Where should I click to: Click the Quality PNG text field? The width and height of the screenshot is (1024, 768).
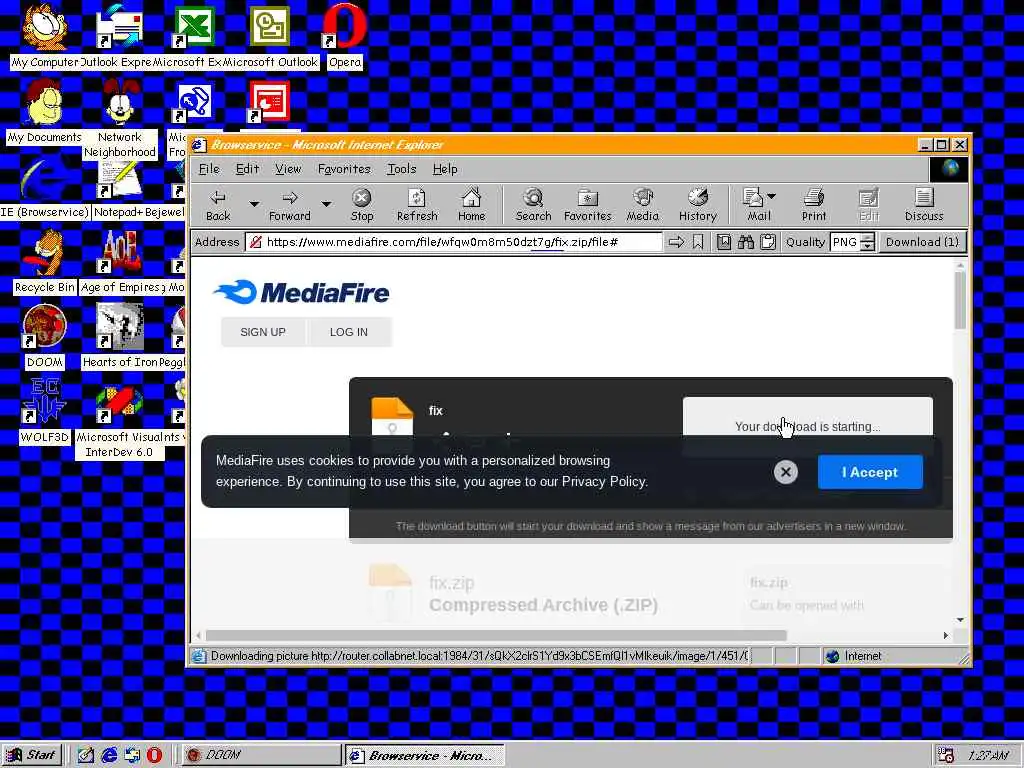tap(845, 242)
